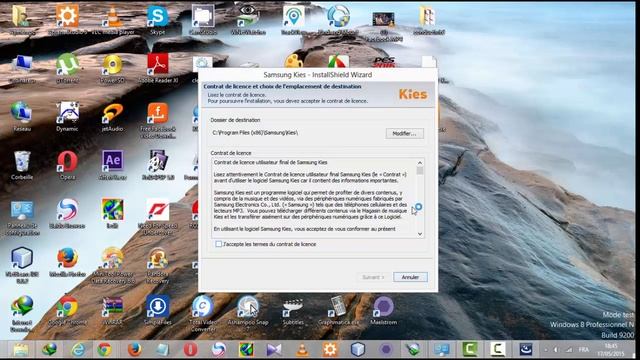This screenshot has height=360, width=640.
Task: Open the Adobe Reader XI desktop icon
Action: coord(158,69)
